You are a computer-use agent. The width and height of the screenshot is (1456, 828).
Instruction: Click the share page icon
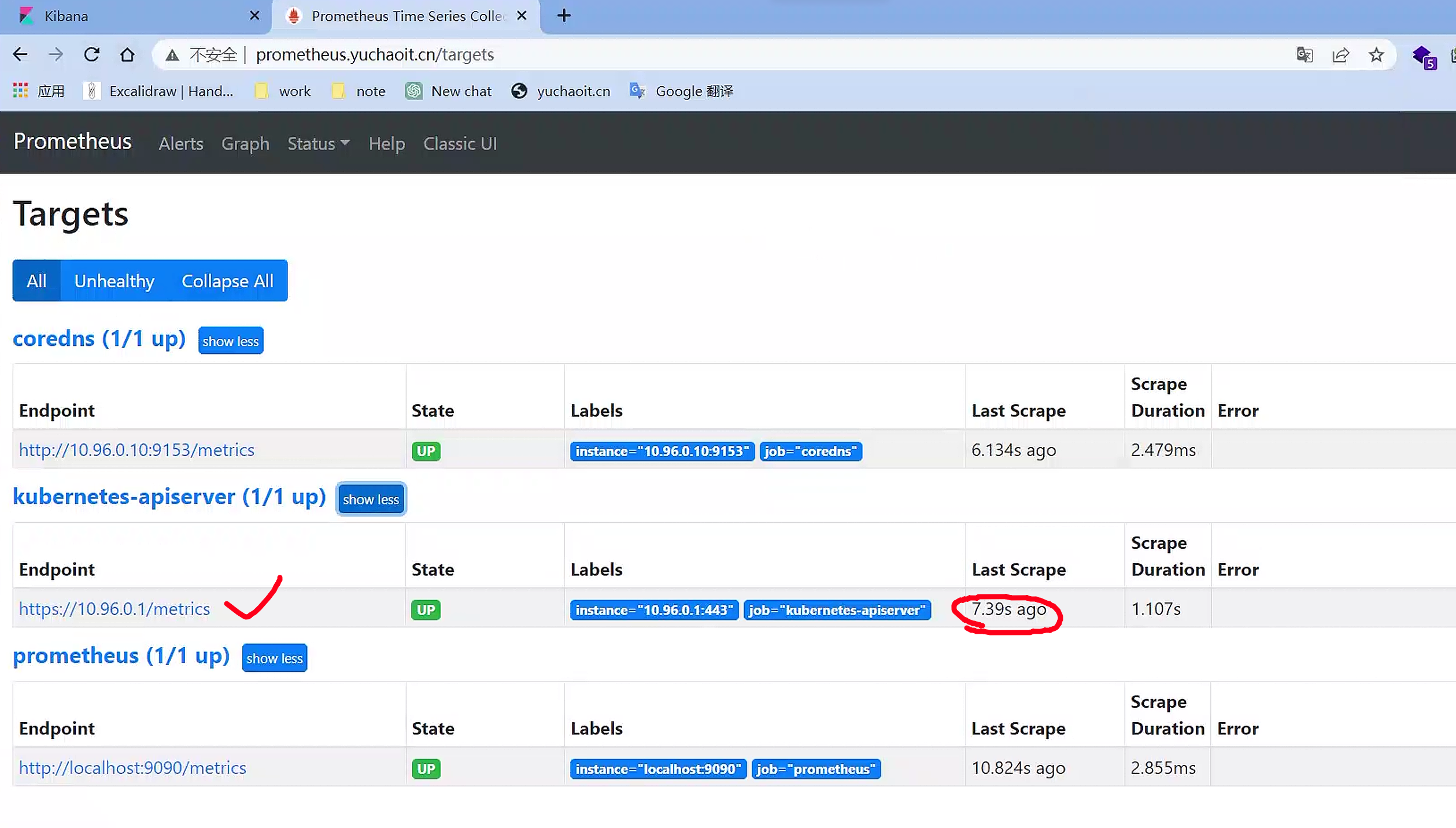click(1340, 55)
